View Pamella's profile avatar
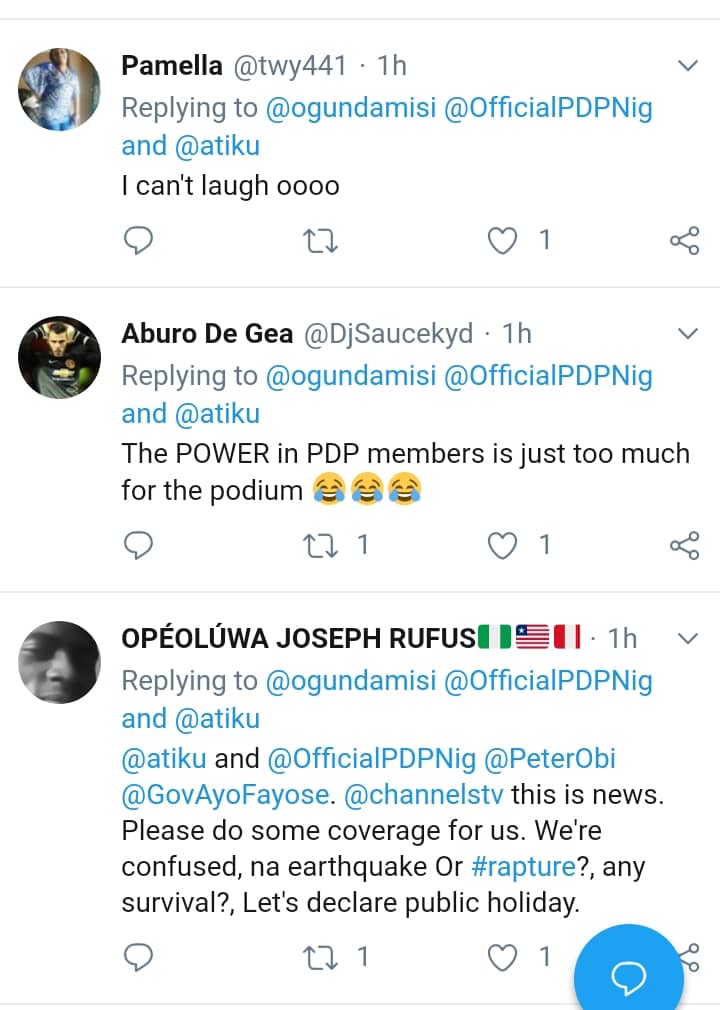The width and height of the screenshot is (720, 1010). pos(60,89)
